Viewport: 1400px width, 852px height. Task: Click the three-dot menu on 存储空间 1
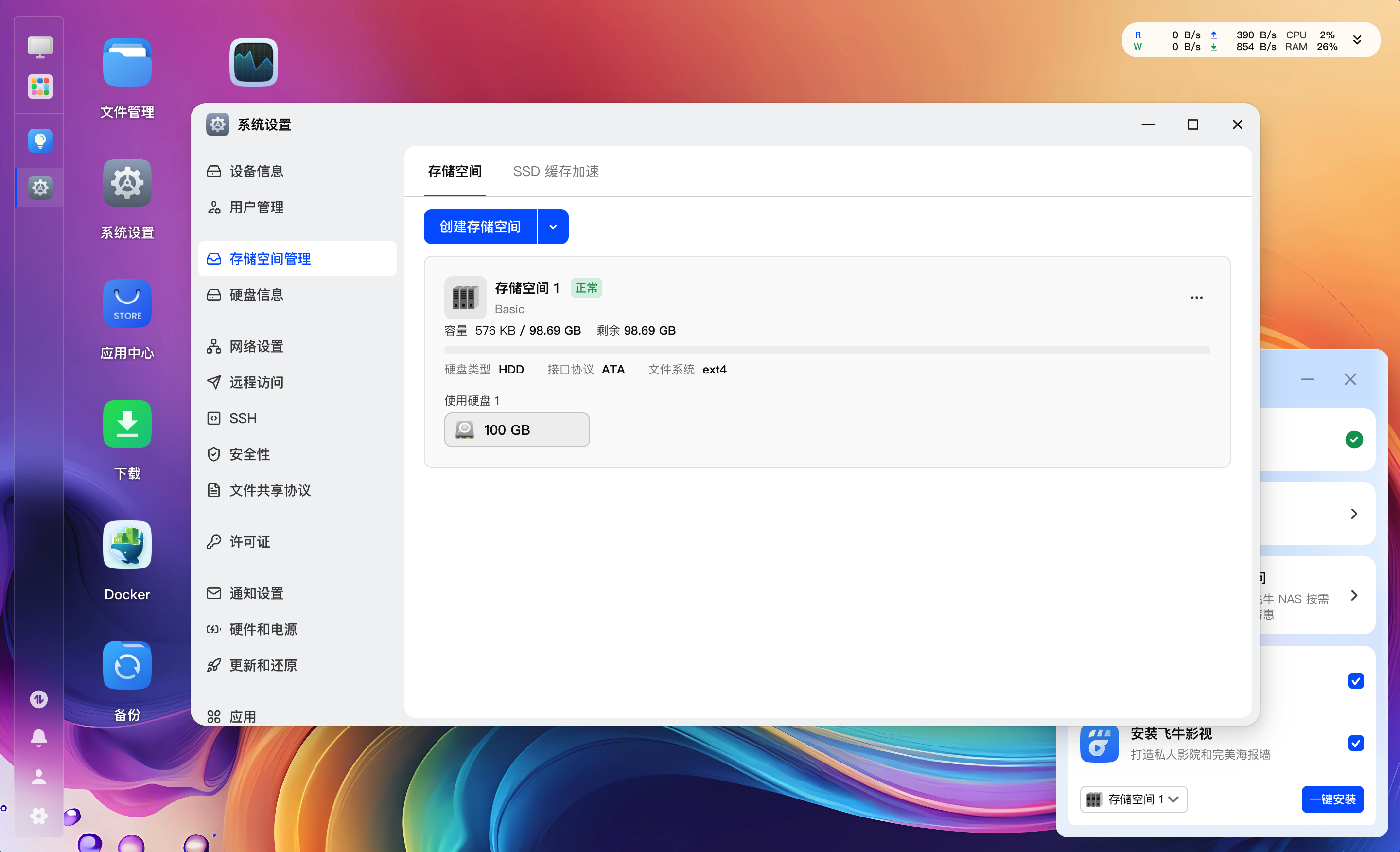(x=1196, y=298)
